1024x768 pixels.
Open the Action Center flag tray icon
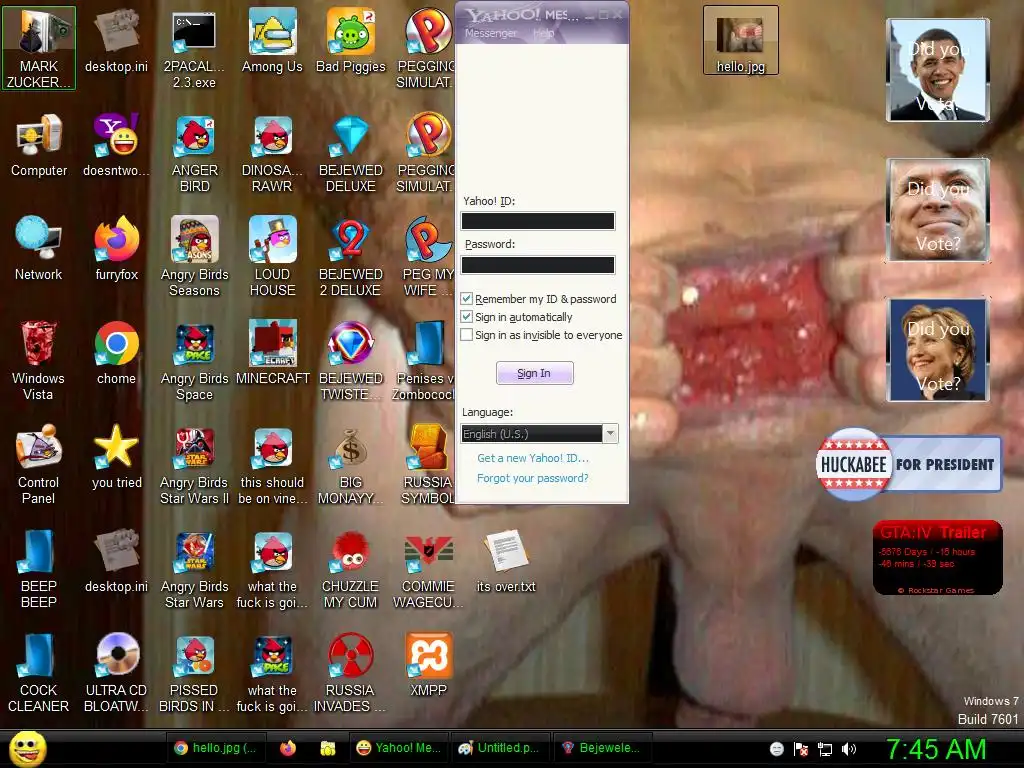801,749
